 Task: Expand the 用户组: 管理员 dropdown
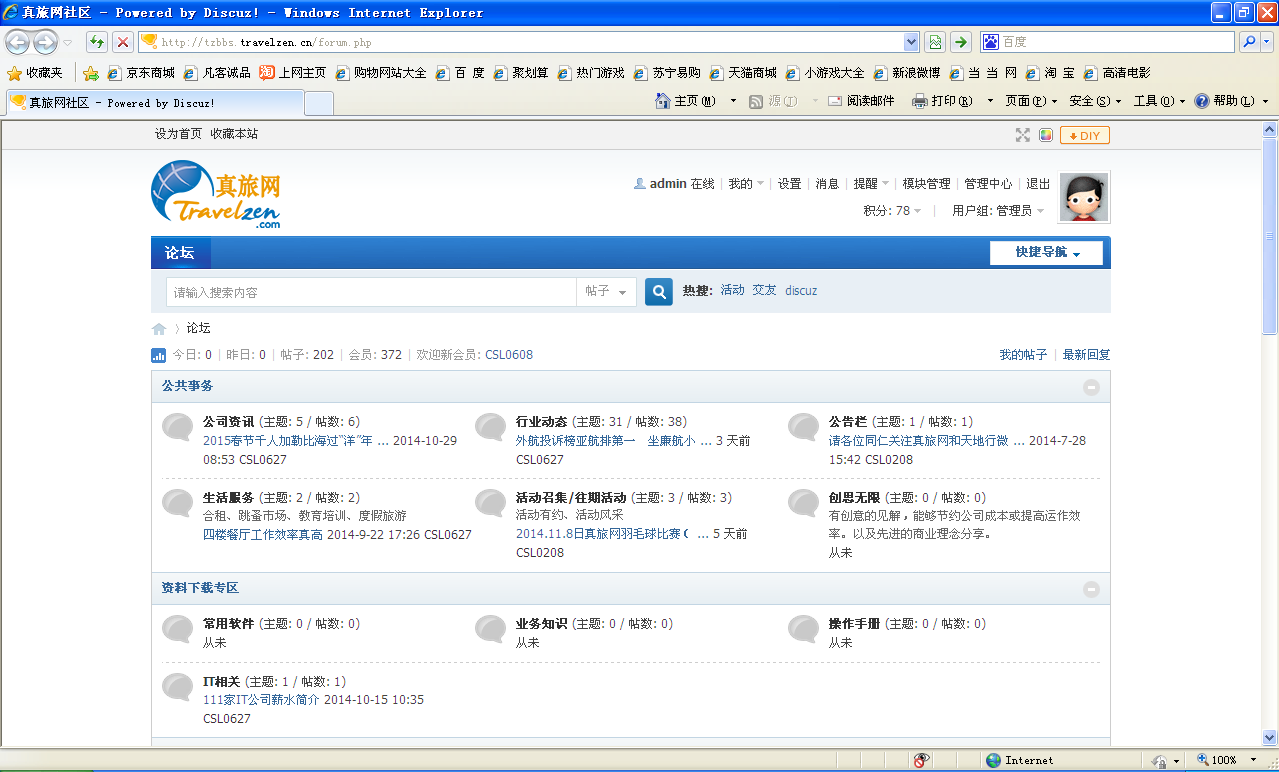pyautogui.click(x=998, y=211)
